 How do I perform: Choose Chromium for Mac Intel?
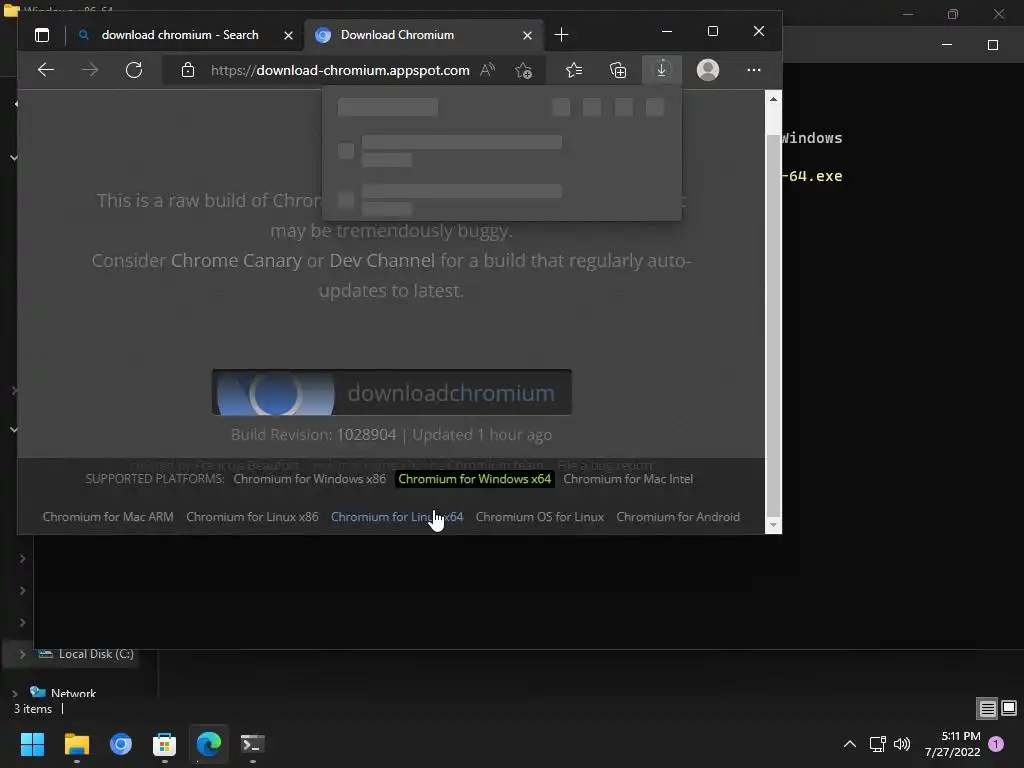click(628, 479)
